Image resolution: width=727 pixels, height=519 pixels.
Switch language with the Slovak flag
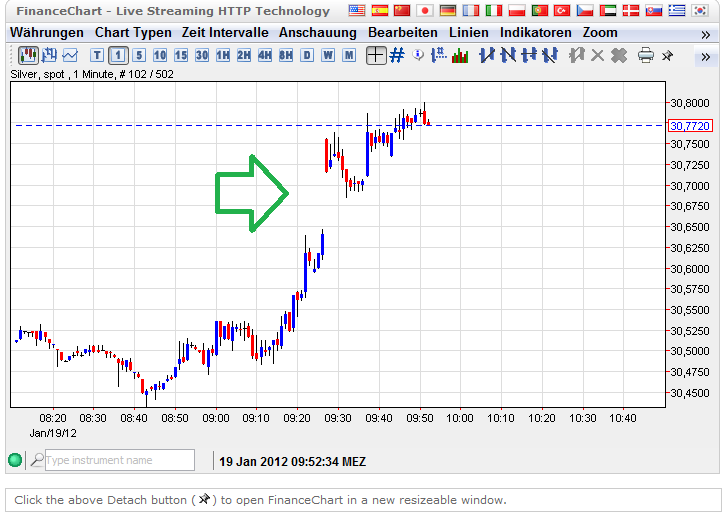pos(654,10)
